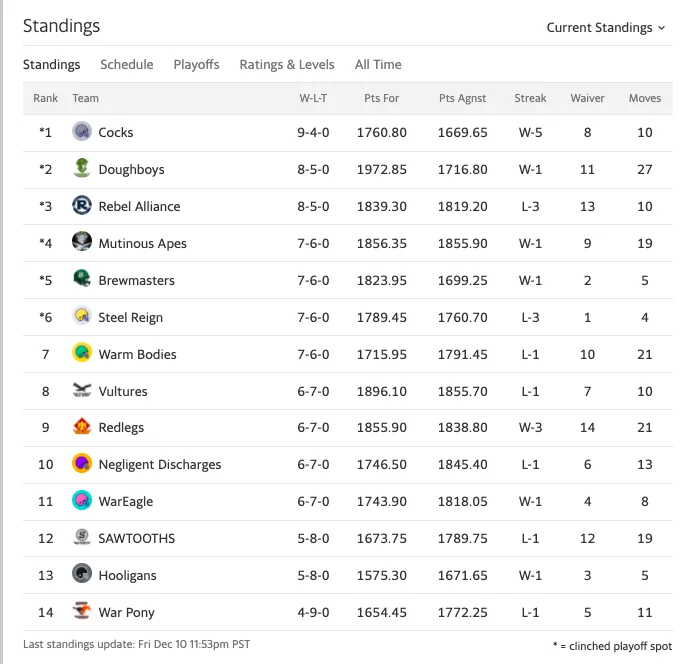Image resolution: width=685 pixels, height=664 pixels.
Task: Switch to the Schedule tab
Action: click(x=127, y=65)
